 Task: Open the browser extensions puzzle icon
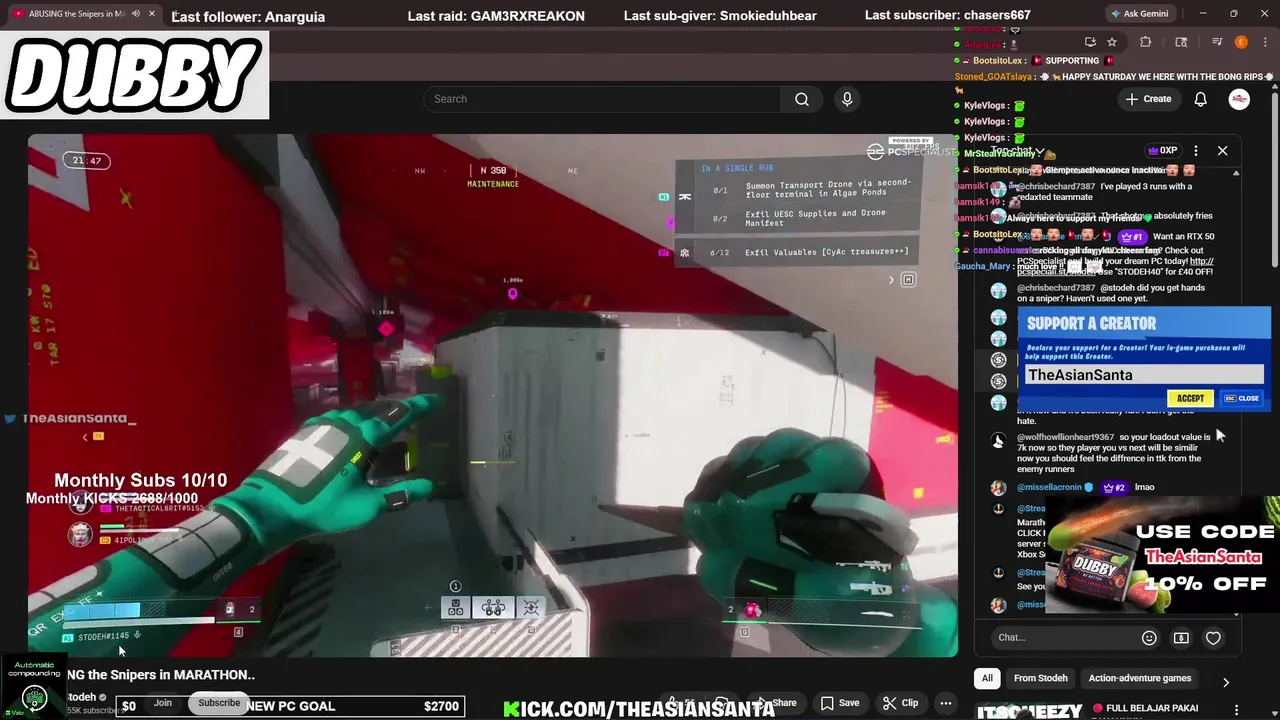[1146, 42]
